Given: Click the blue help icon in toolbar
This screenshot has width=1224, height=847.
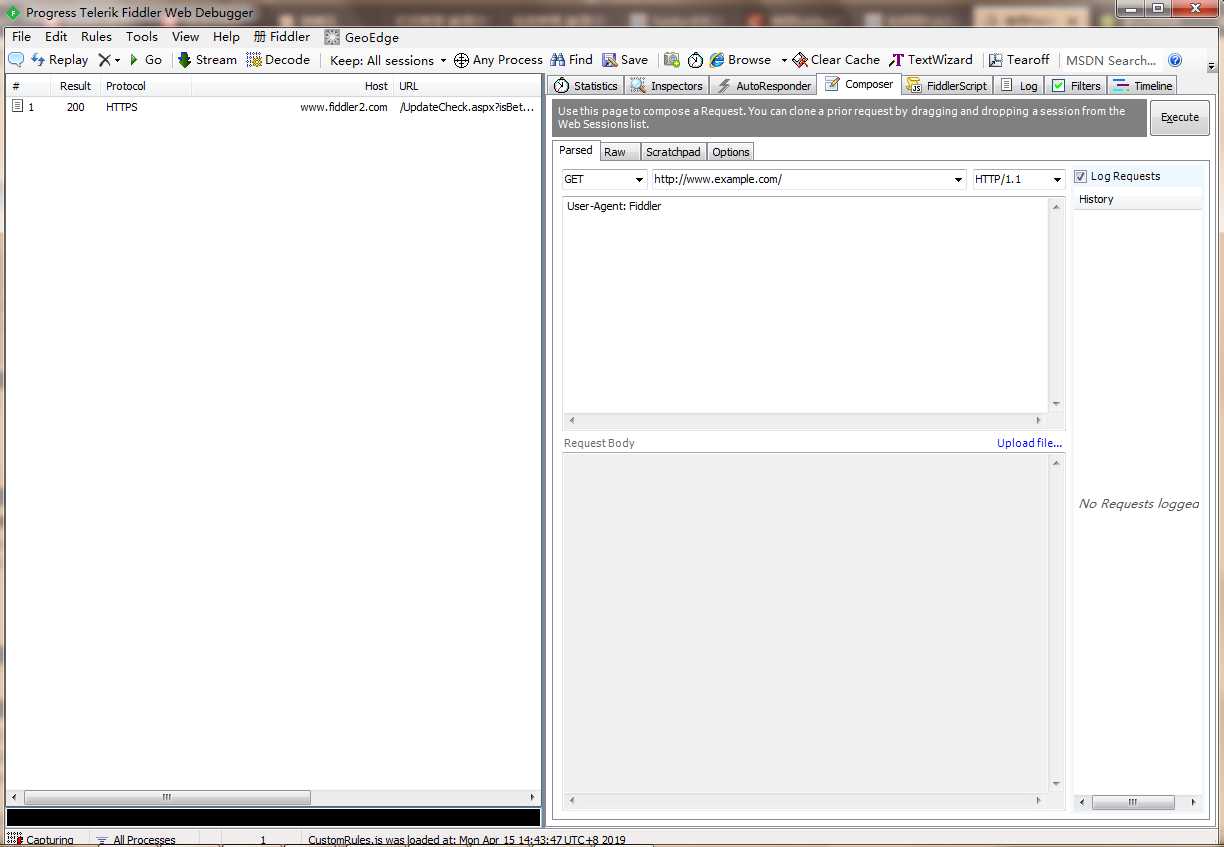Looking at the screenshot, I should click(1175, 60).
